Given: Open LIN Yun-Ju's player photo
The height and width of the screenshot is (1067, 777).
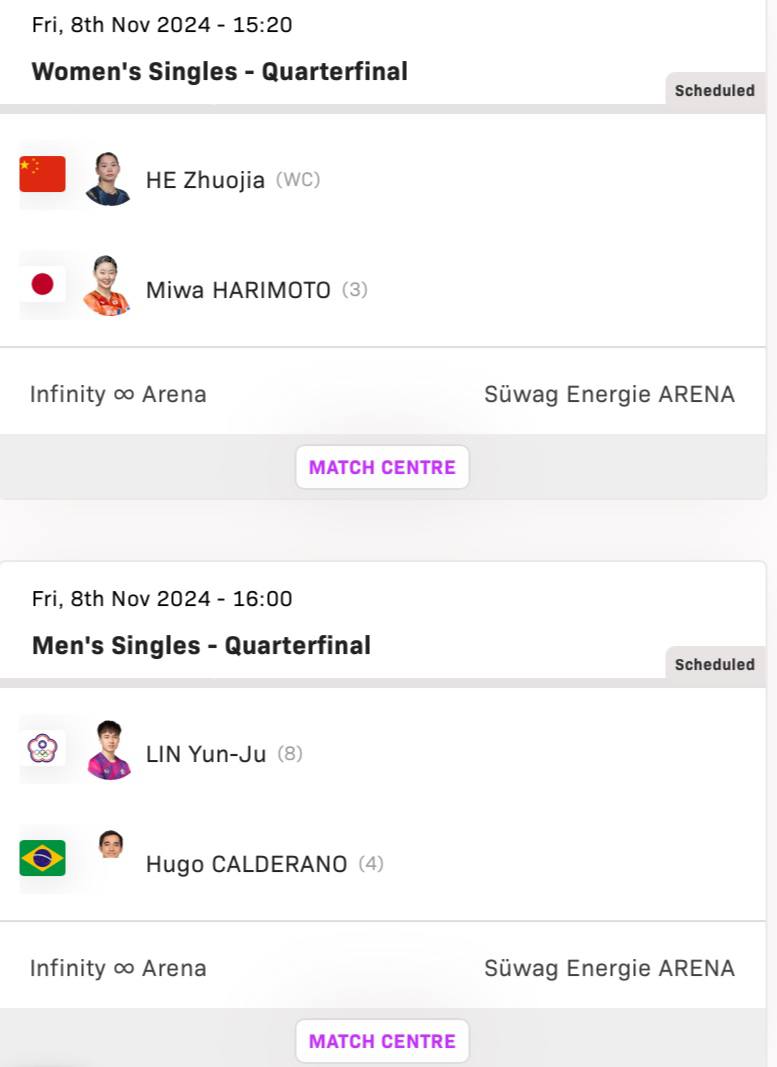Looking at the screenshot, I should (109, 750).
